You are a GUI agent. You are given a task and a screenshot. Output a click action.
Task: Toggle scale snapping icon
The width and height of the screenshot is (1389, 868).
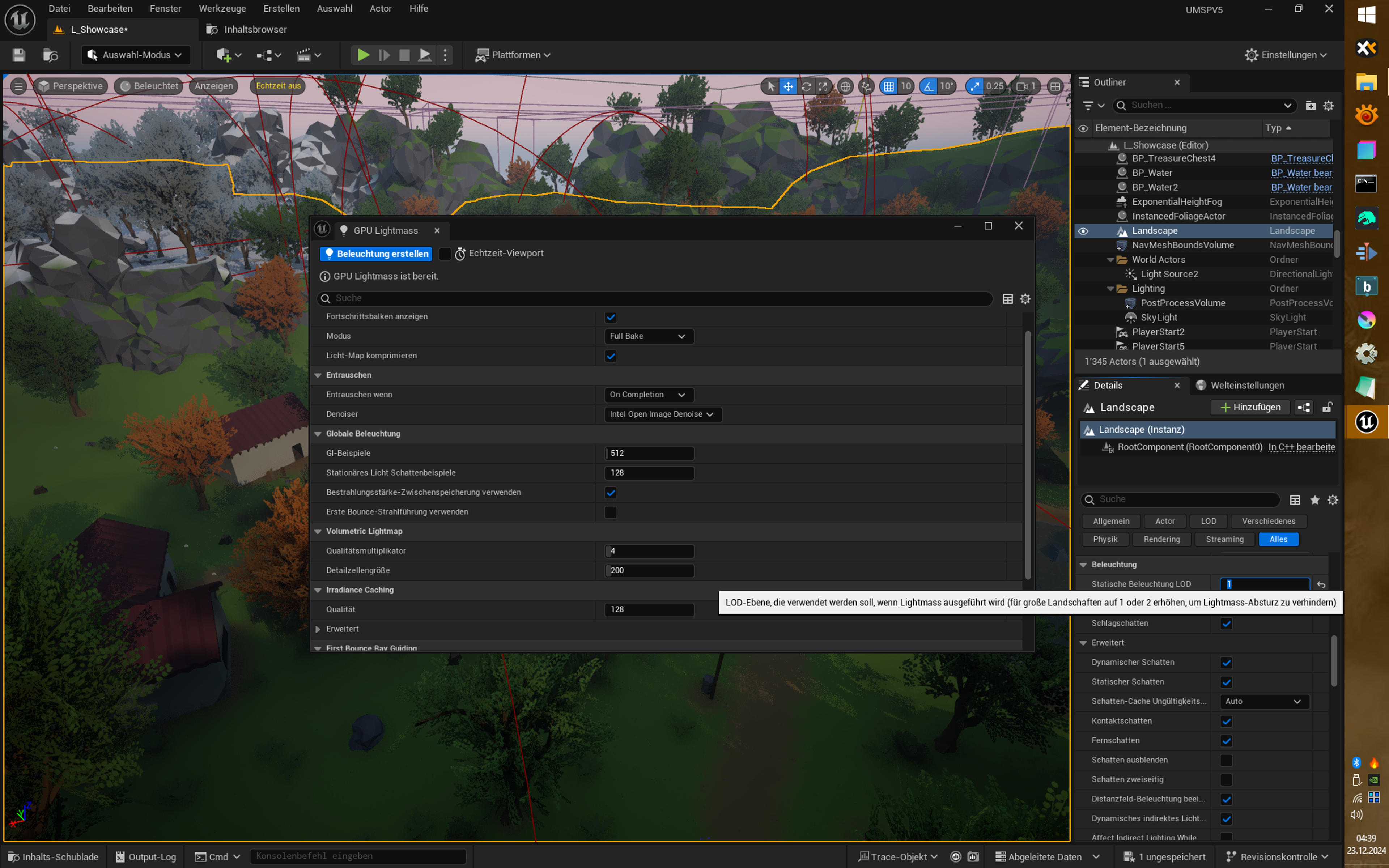point(974,86)
